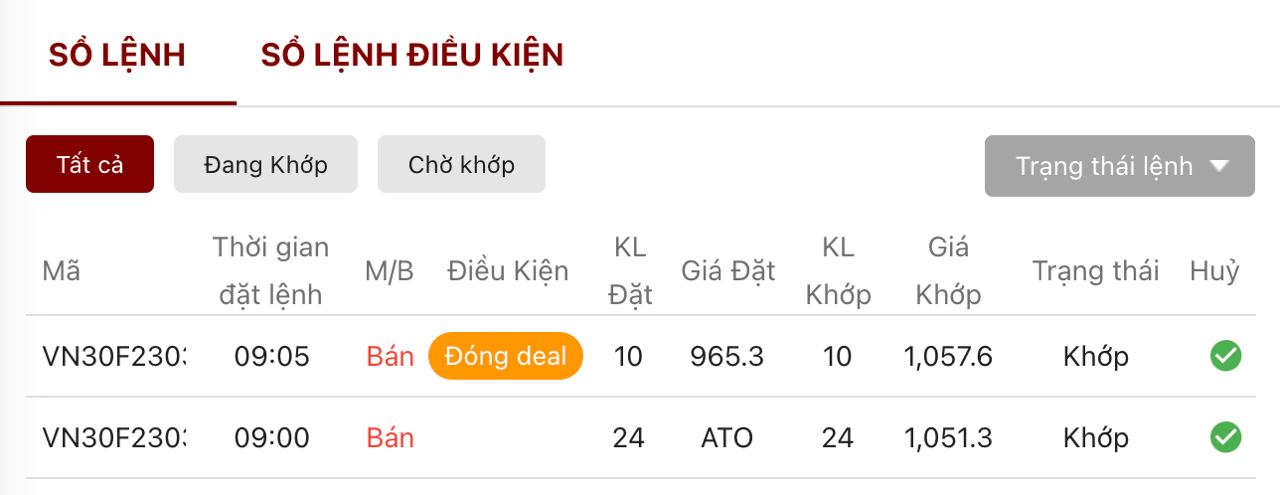Click the Trạng thái lệnh dropdown arrow
The width and height of the screenshot is (1280, 495).
[x=1218, y=166]
